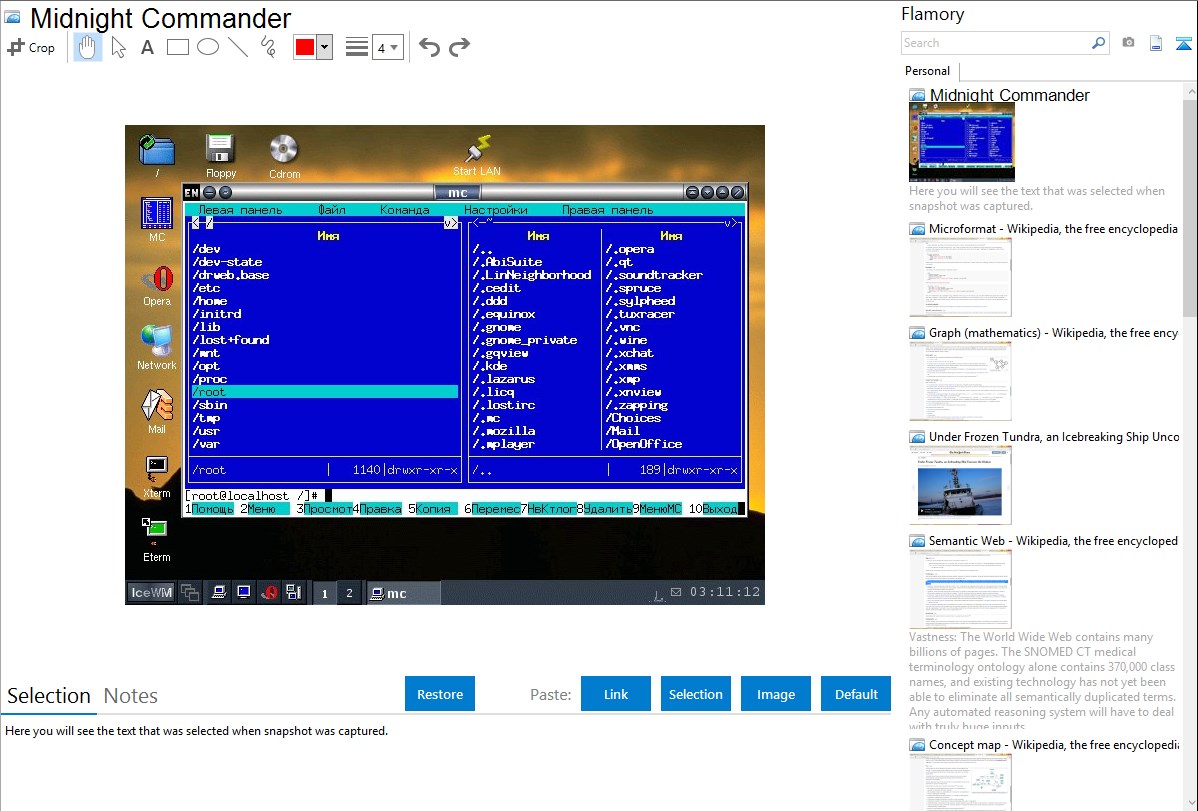Select the text annotation tool

147,47
